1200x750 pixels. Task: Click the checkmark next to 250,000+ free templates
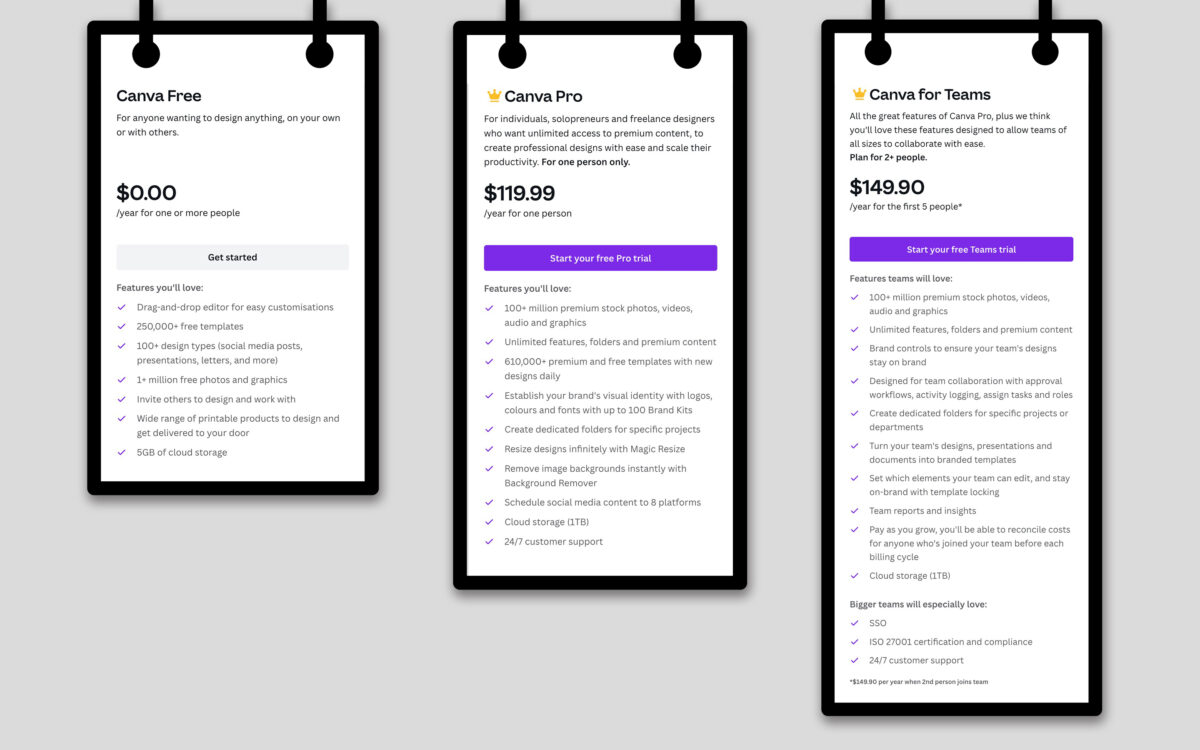[x=122, y=327]
